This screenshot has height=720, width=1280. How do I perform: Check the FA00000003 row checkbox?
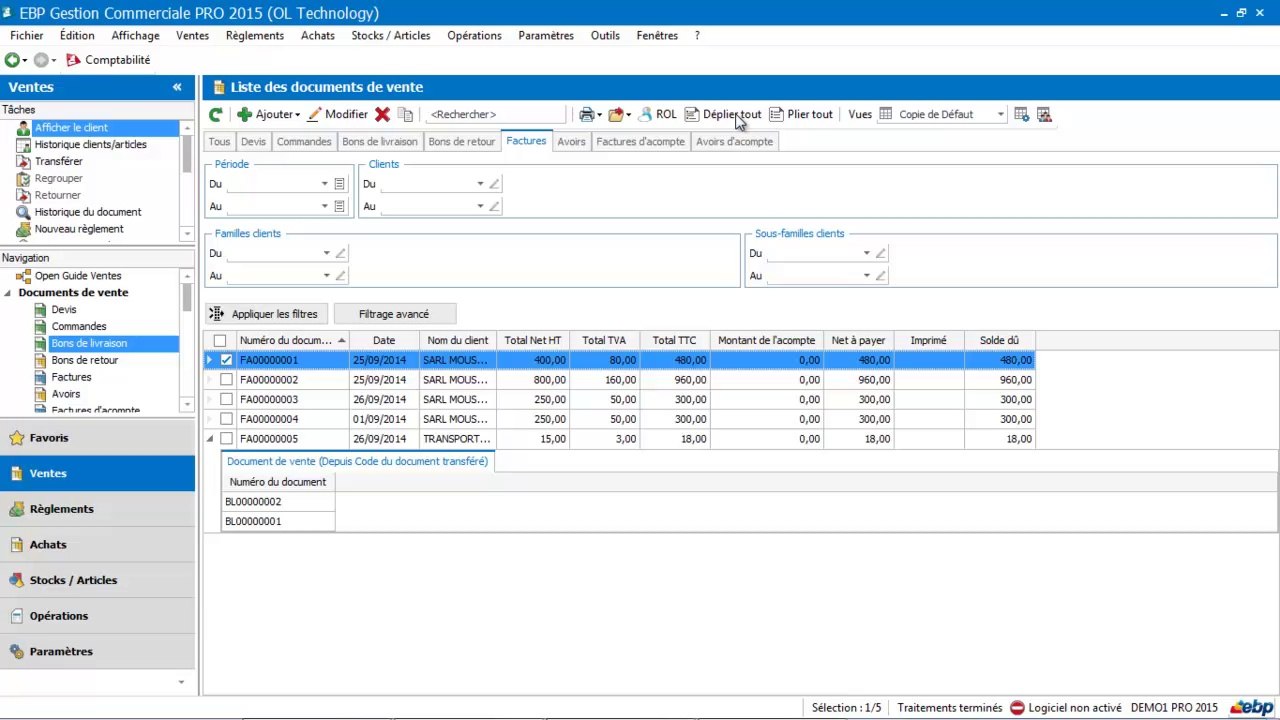226,399
